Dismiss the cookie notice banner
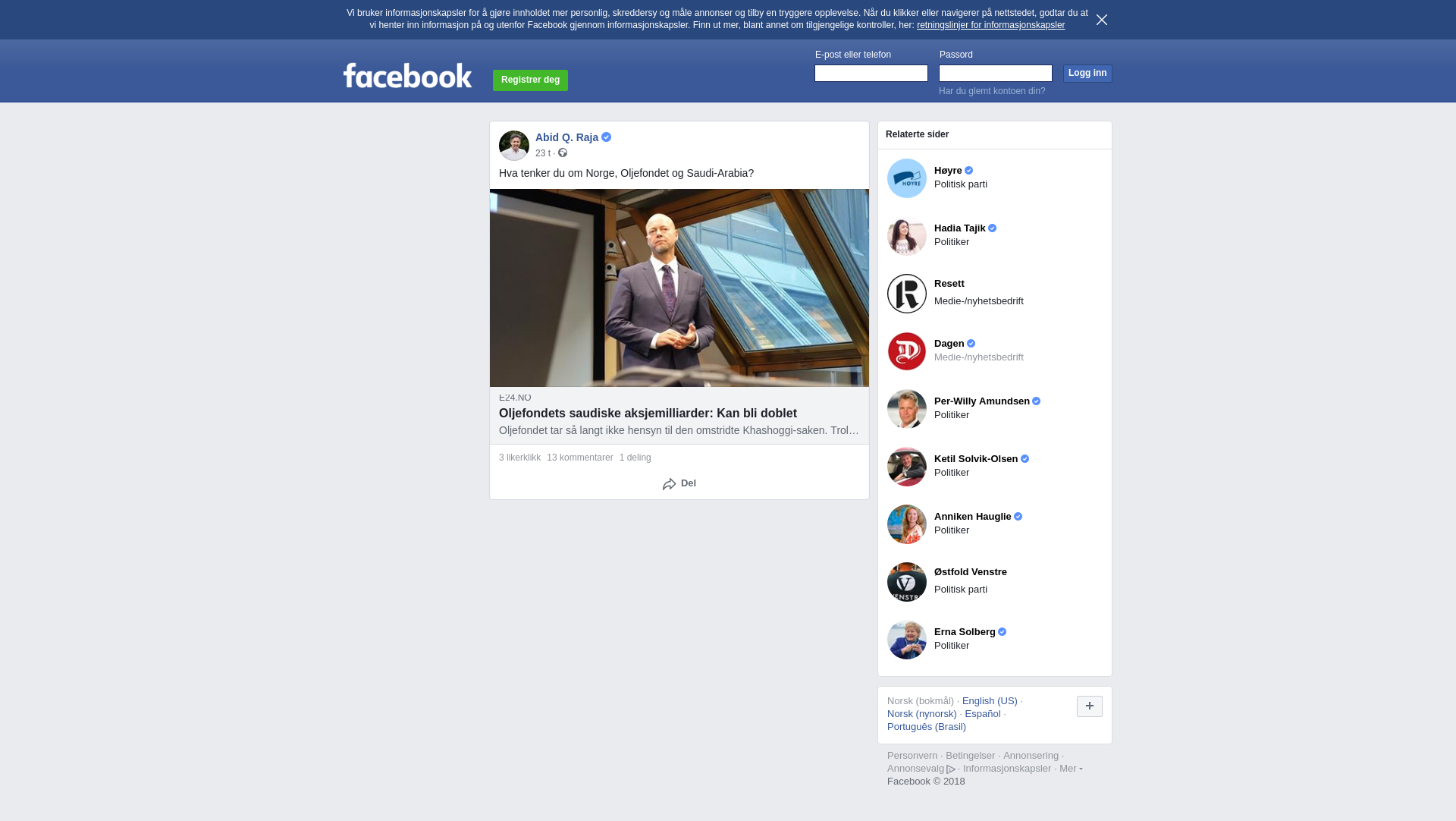This screenshot has height=821, width=1456. tap(1102, 20)
